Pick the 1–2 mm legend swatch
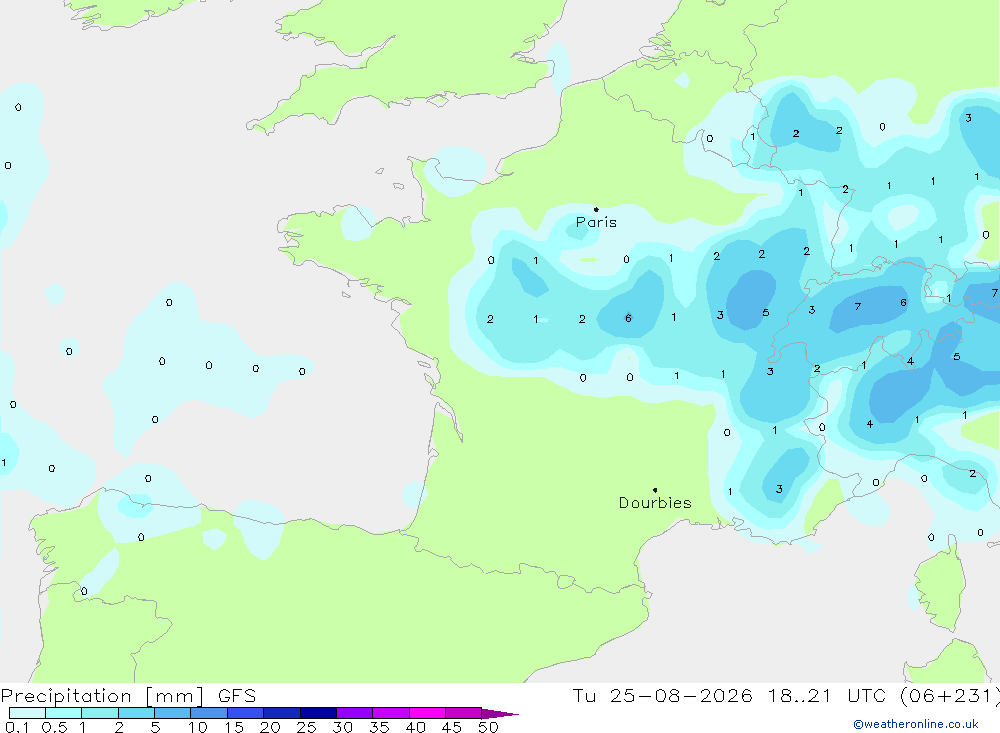This screenshot has height=733, width=1000. 100,713
